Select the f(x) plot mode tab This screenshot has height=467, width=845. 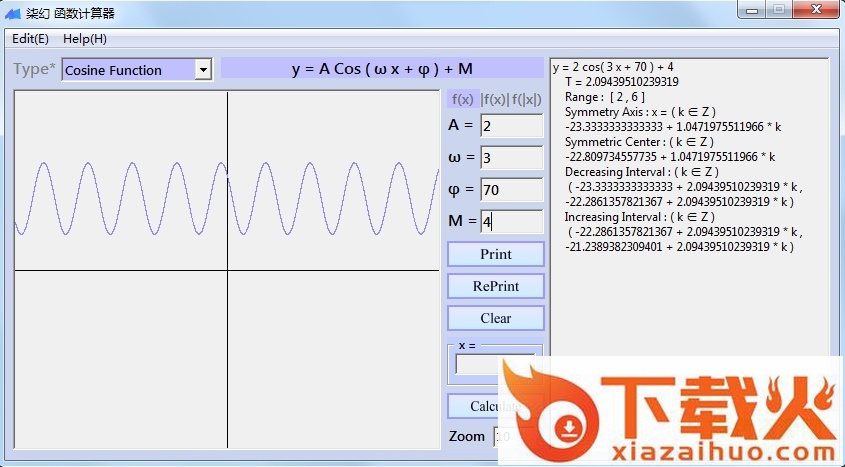(462, 99)
